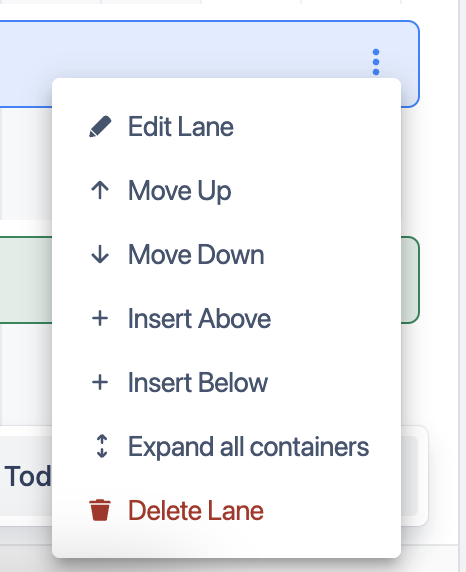Choose Insert Above in the lane menu
Image resolution: width=466 pixels, height=572 pixels.
[x=226, y=318]
